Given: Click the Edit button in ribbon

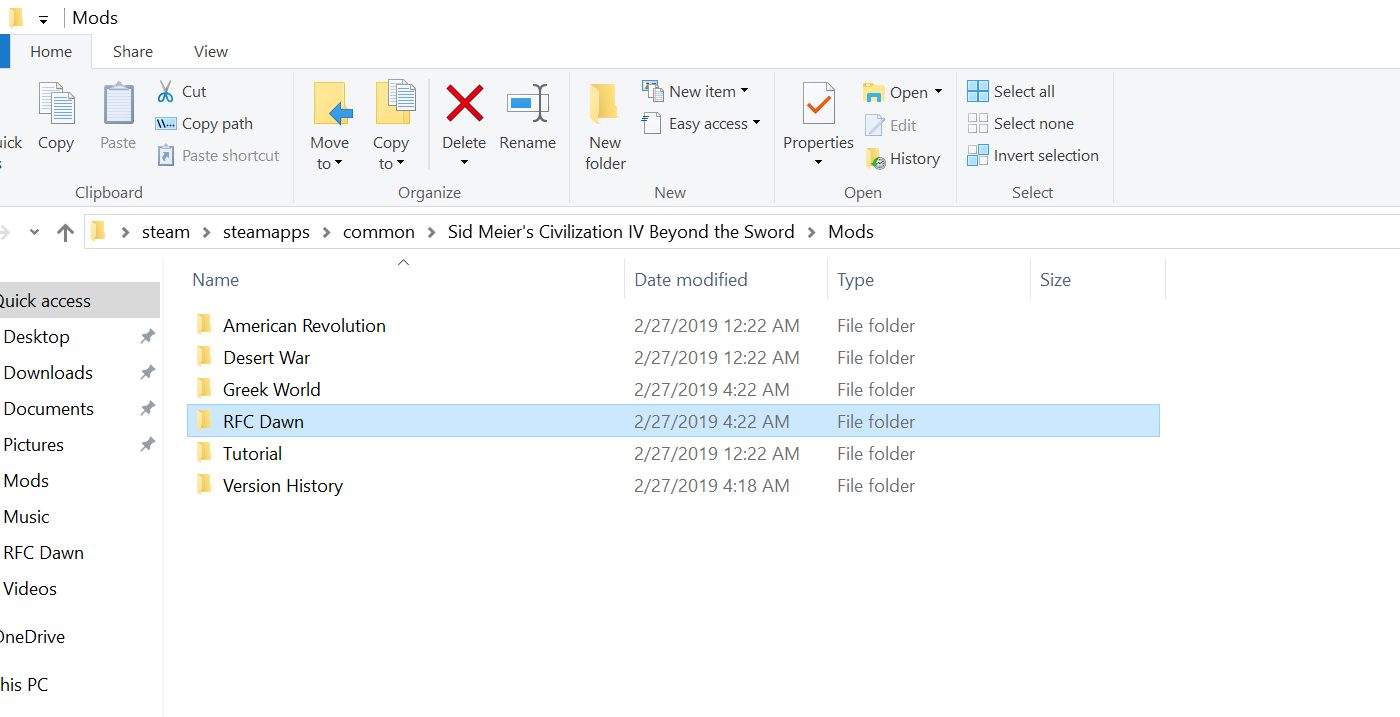Looking at the screenshot, I should (890, 125).
